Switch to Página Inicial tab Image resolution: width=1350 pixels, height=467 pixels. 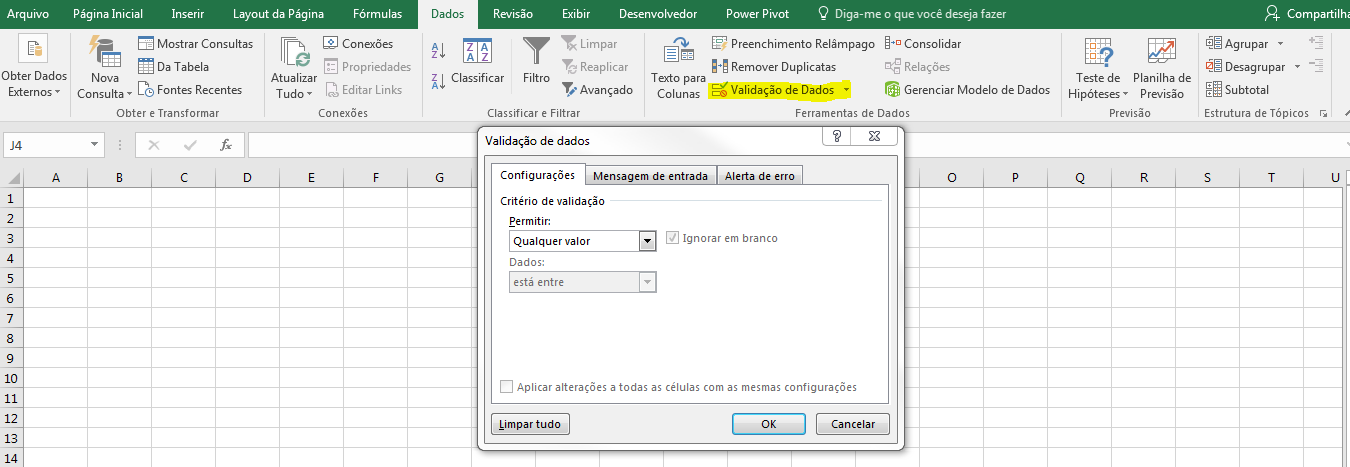pyautogui.click(x=108, y=14)
